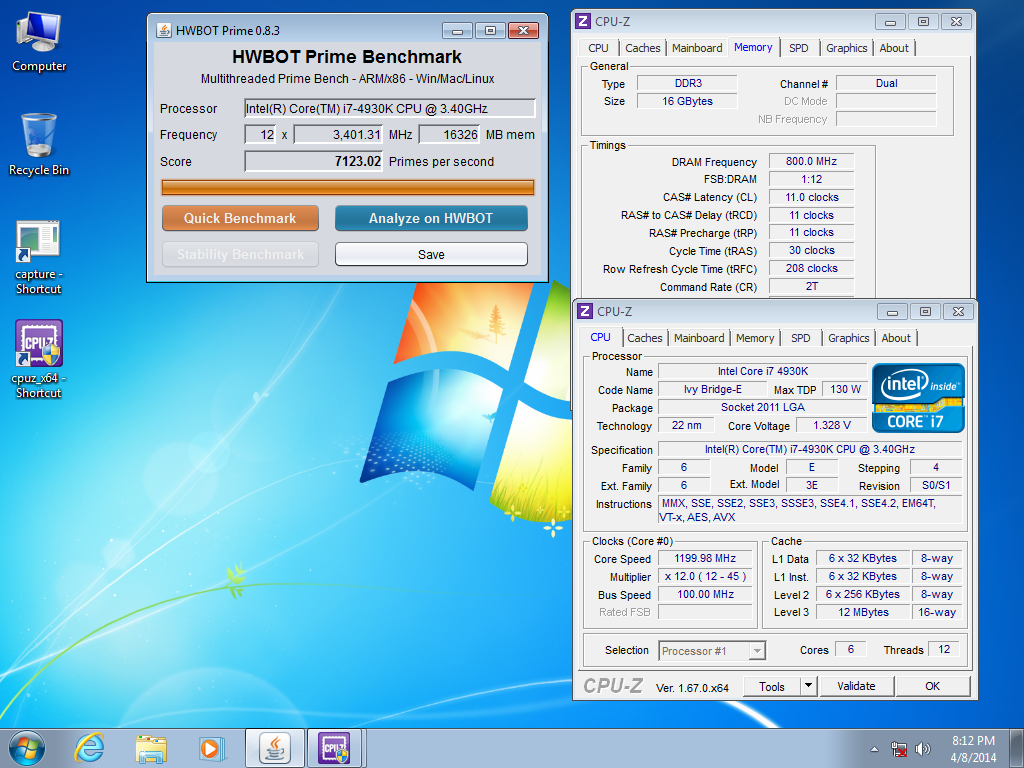Switch to SPD tab in lower CPU-Z window
Viewport: 1024px width, 768px height.
801,338
